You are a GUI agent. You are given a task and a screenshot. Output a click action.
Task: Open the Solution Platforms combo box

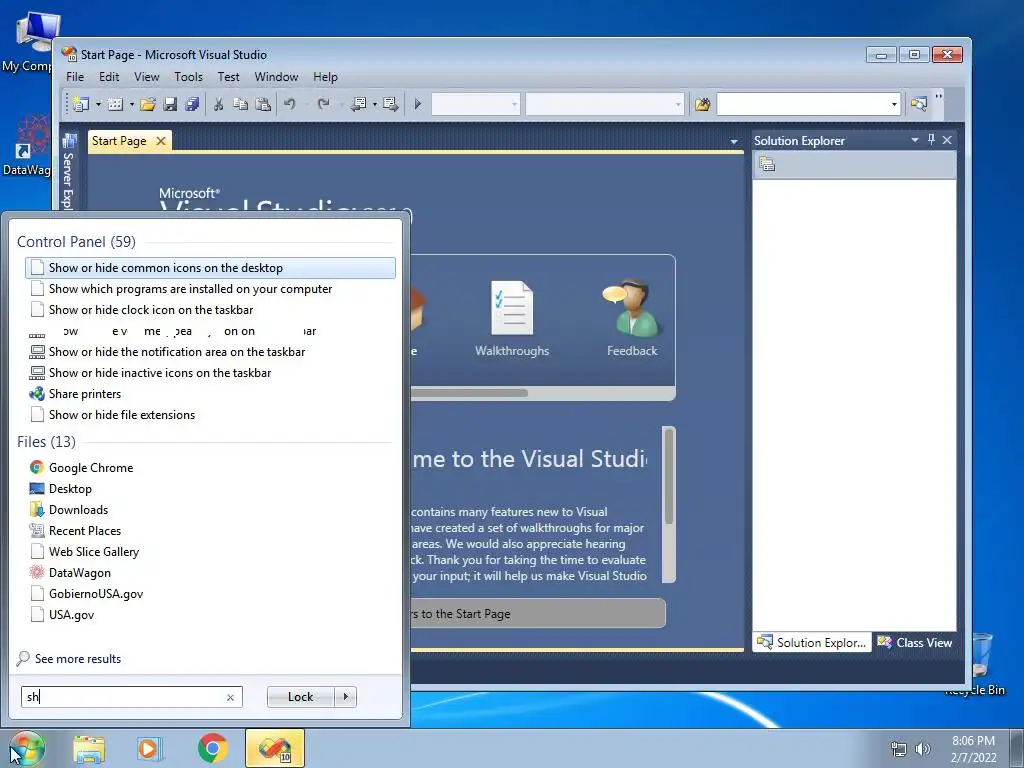pyautogui.click(x=605, y=104)
